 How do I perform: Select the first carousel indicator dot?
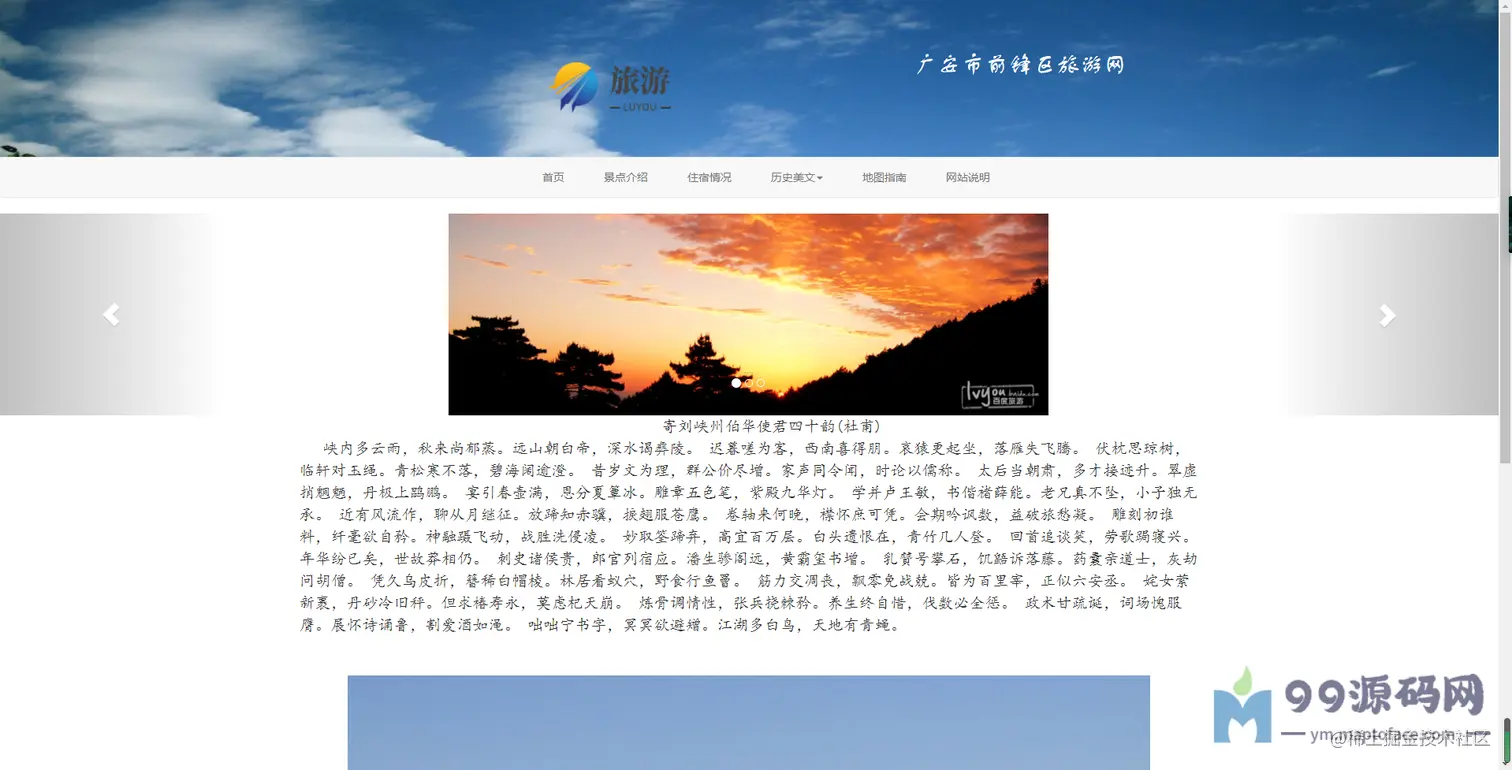pos(736,383)
